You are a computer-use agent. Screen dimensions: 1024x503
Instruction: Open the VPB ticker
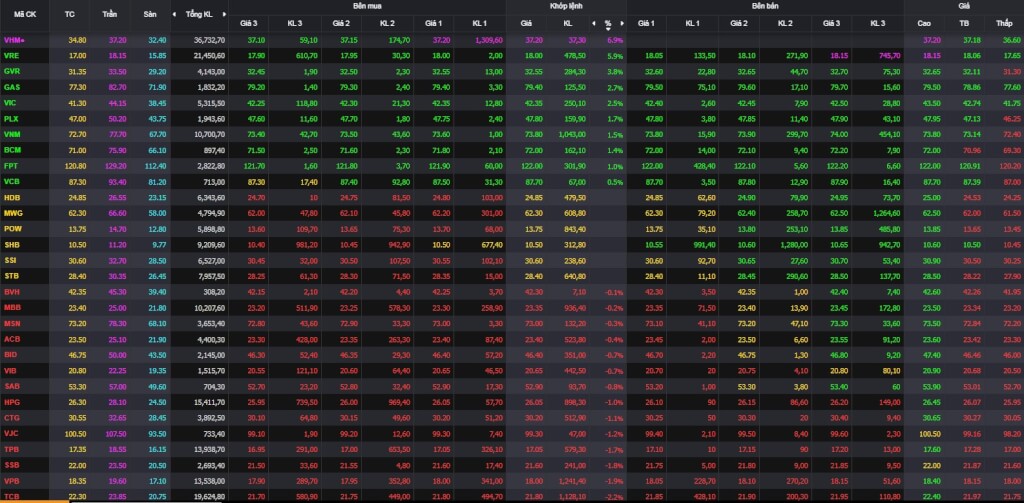[11, 481]
